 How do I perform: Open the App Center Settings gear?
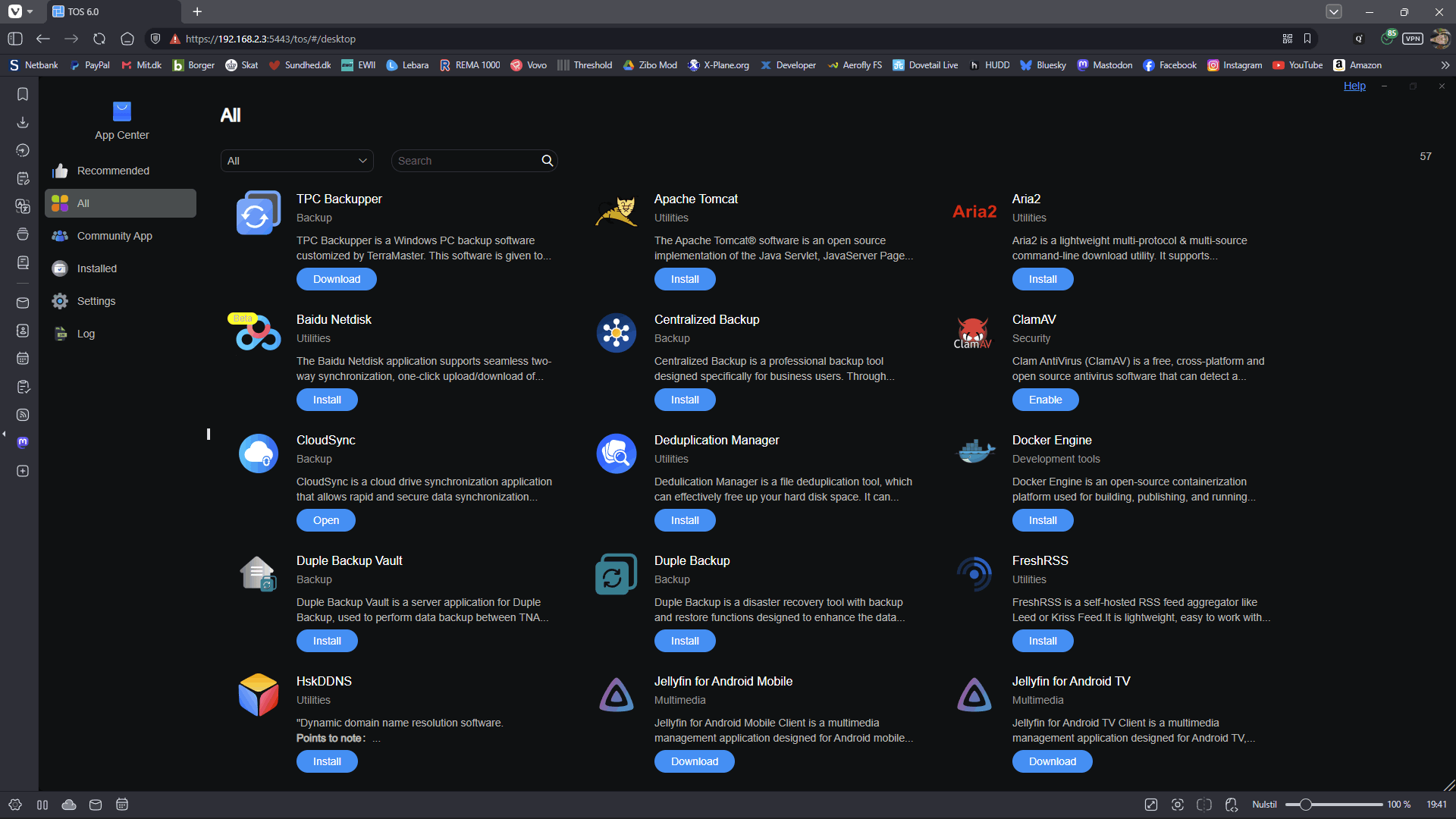click(94, 301)
